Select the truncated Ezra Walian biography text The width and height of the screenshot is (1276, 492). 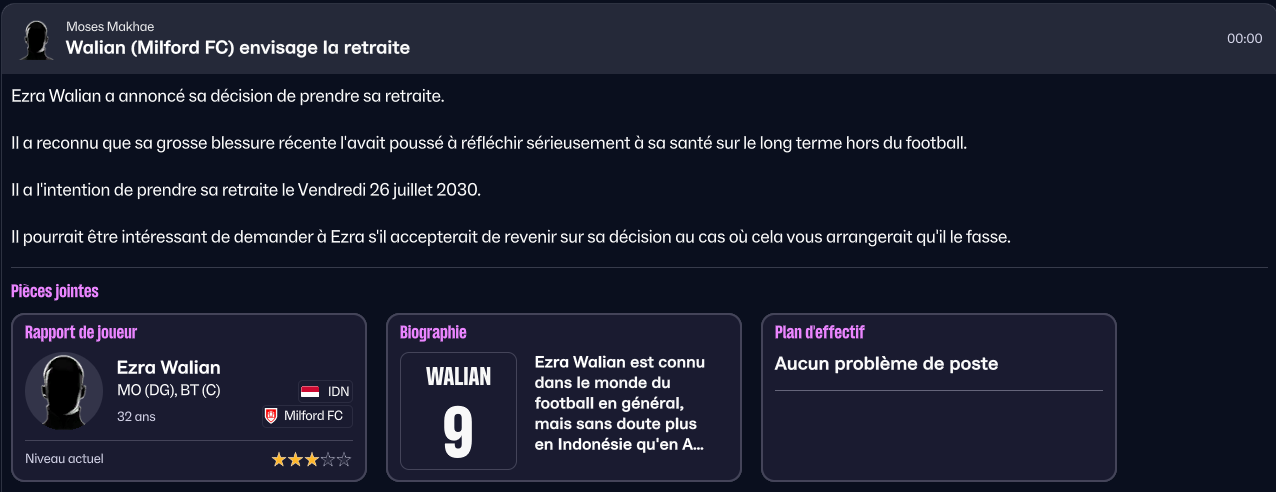click(621, 403)
